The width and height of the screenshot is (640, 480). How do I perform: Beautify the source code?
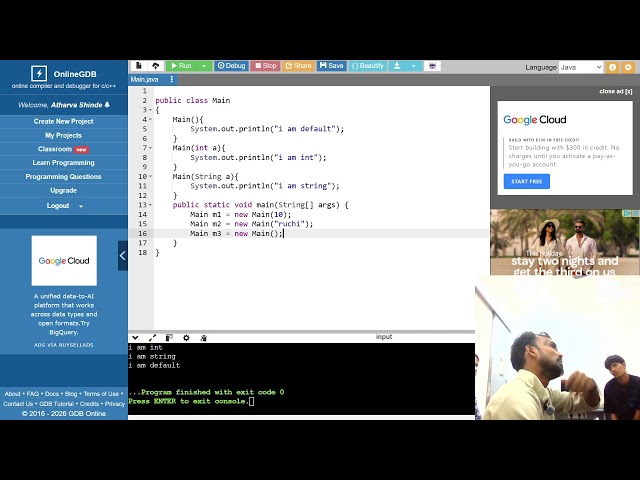coord(367,66)
